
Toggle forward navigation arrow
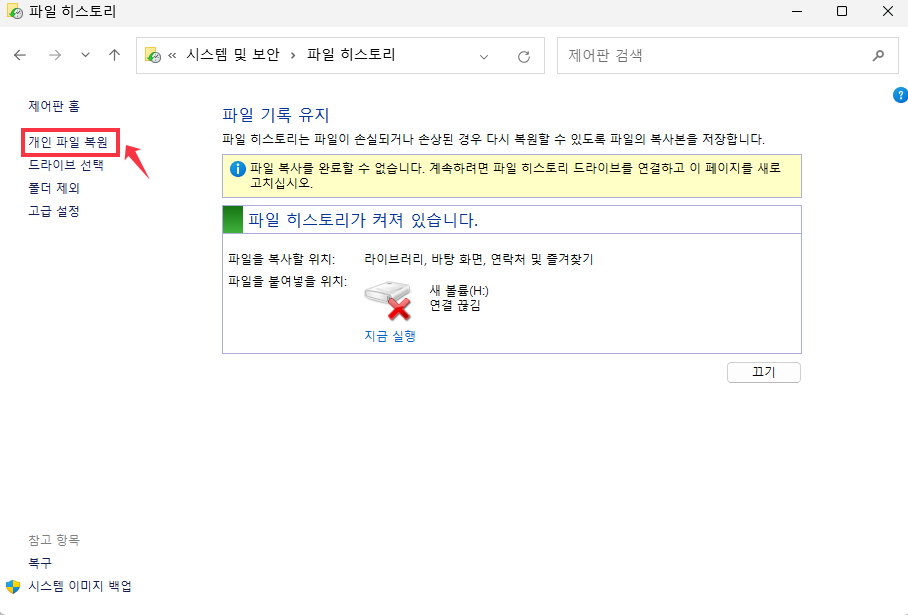pyautogui.click(x=54, y=55)
